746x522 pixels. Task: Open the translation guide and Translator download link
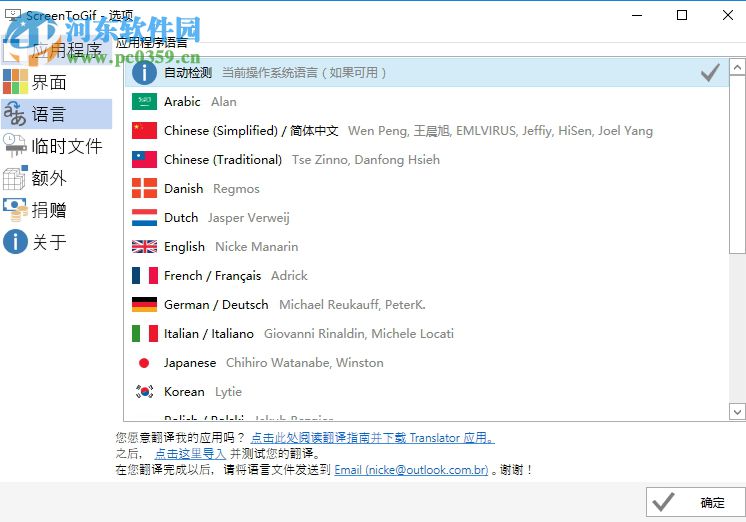[x=373, y=437]
